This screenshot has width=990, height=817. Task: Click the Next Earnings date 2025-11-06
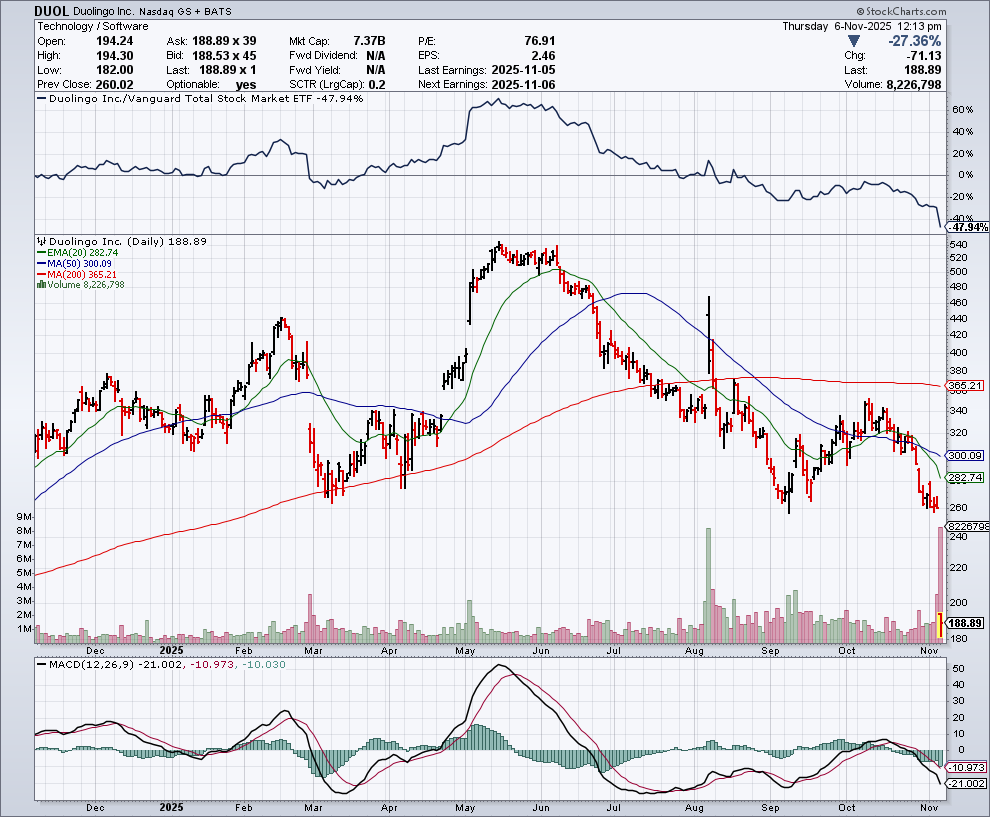[522, 87]
